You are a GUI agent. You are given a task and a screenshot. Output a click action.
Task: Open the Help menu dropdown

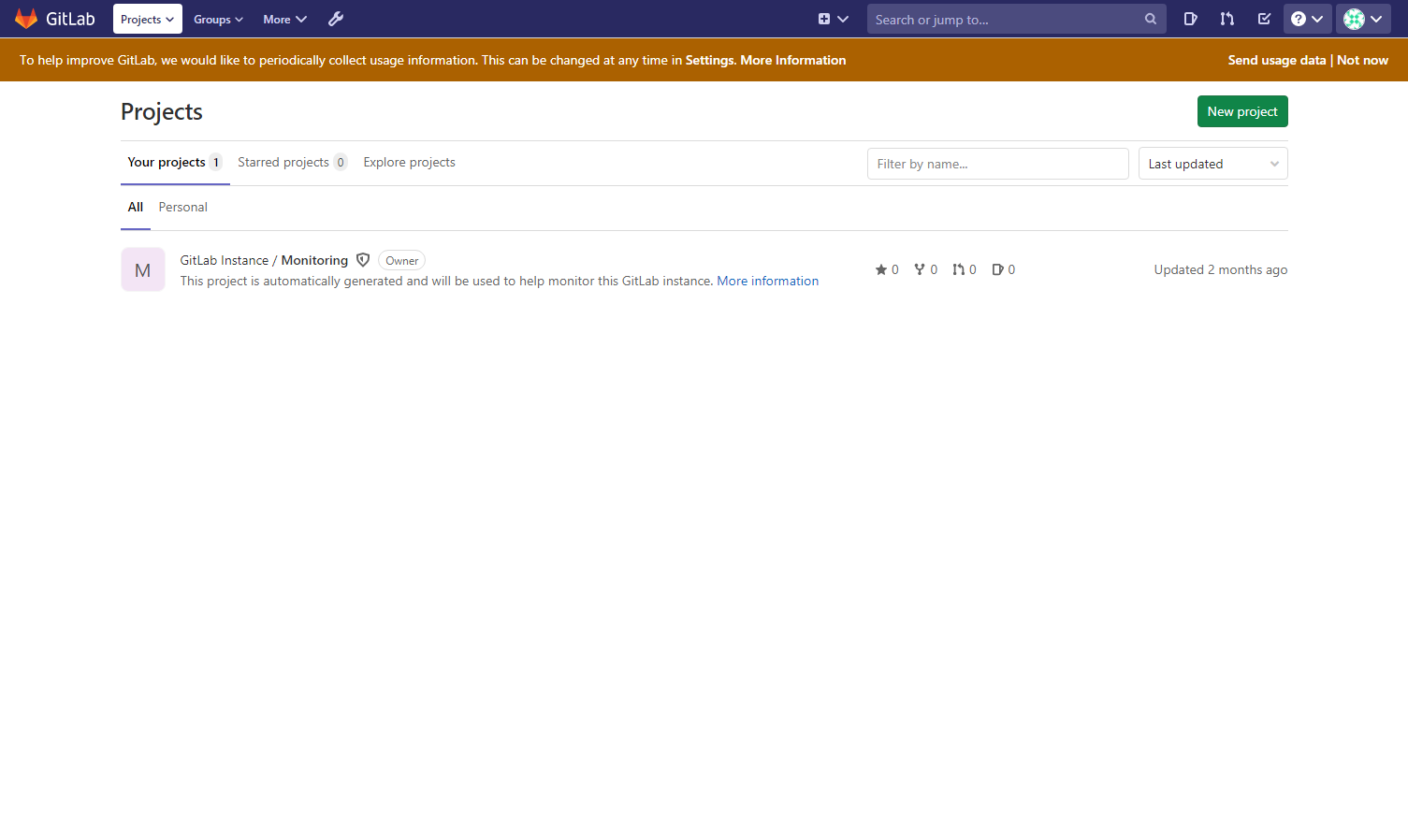1307,19
